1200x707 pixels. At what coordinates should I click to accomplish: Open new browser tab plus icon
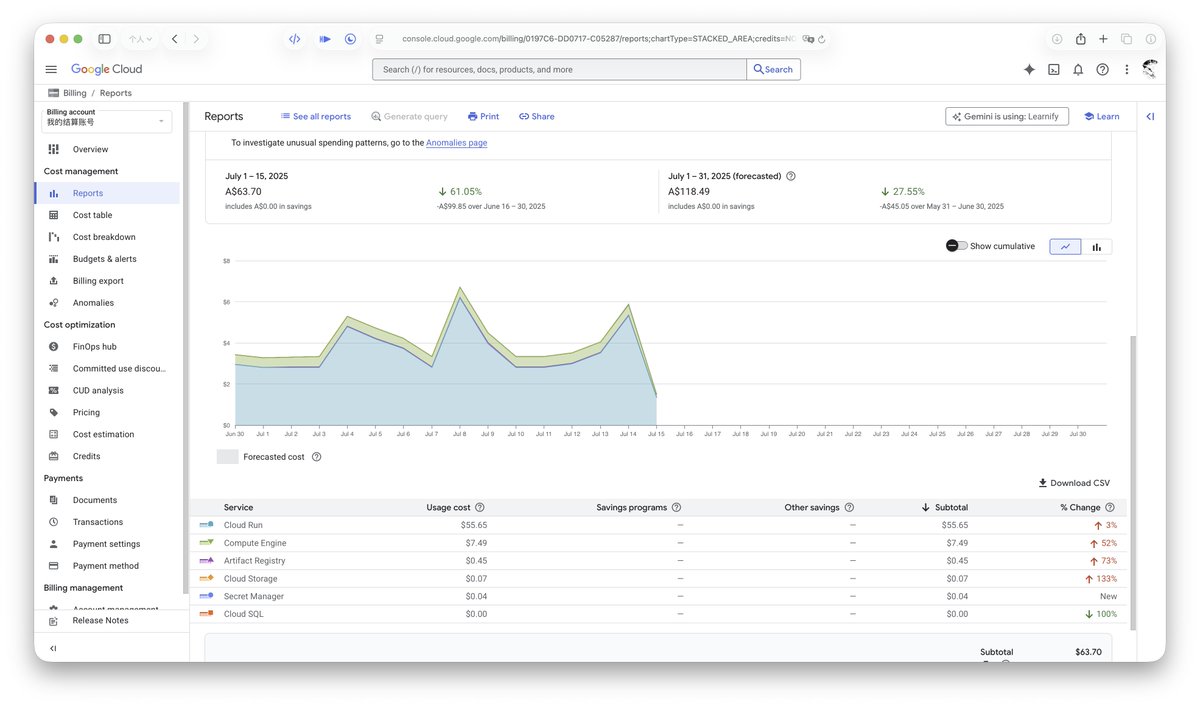point(1103,39)
